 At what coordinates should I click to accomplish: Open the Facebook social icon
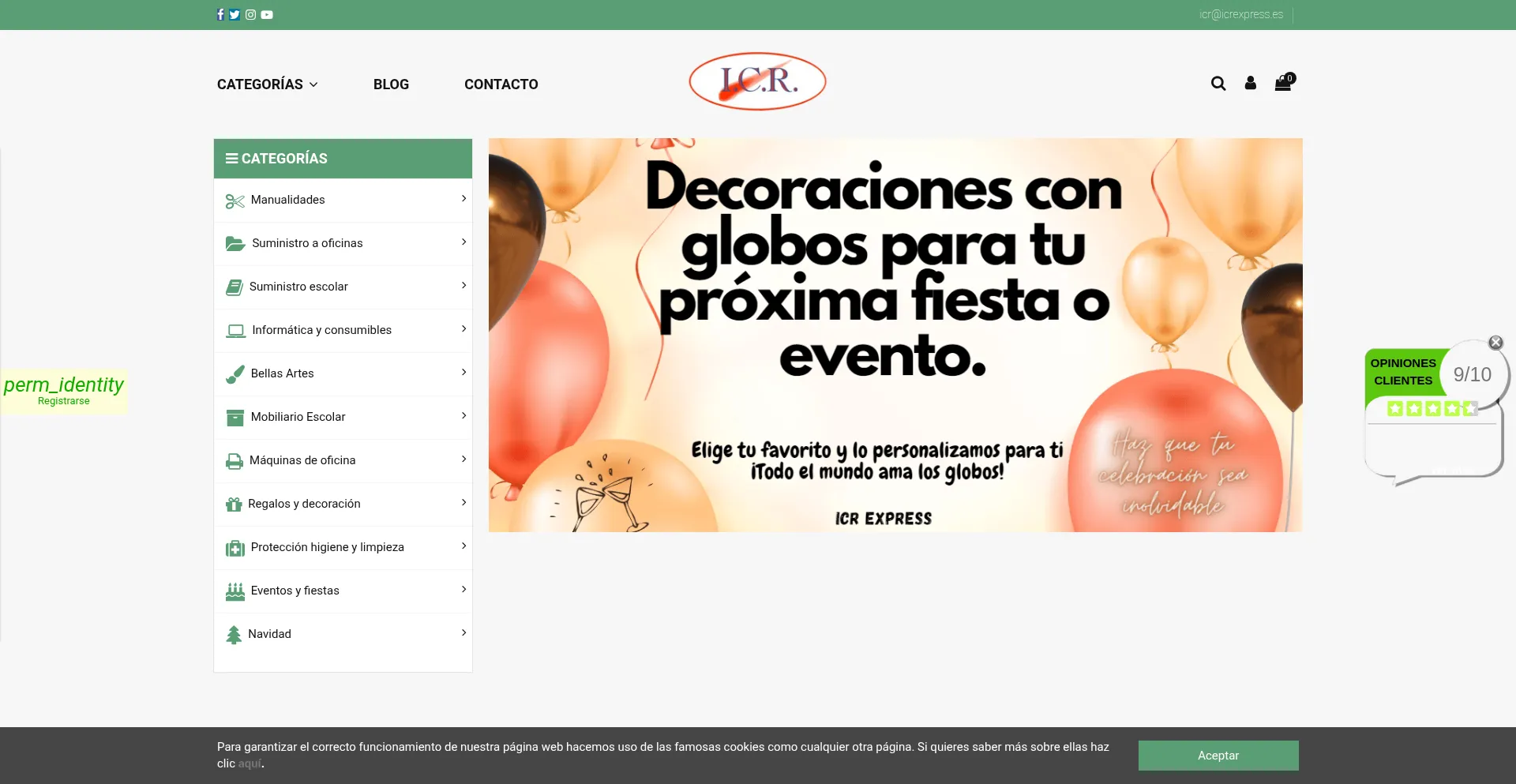[x=220, y=14]
